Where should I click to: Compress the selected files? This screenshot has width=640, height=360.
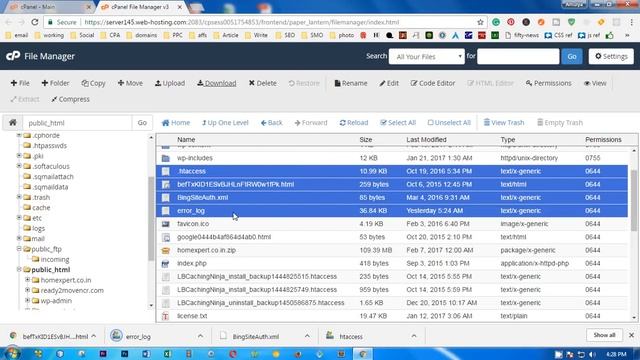70,99
